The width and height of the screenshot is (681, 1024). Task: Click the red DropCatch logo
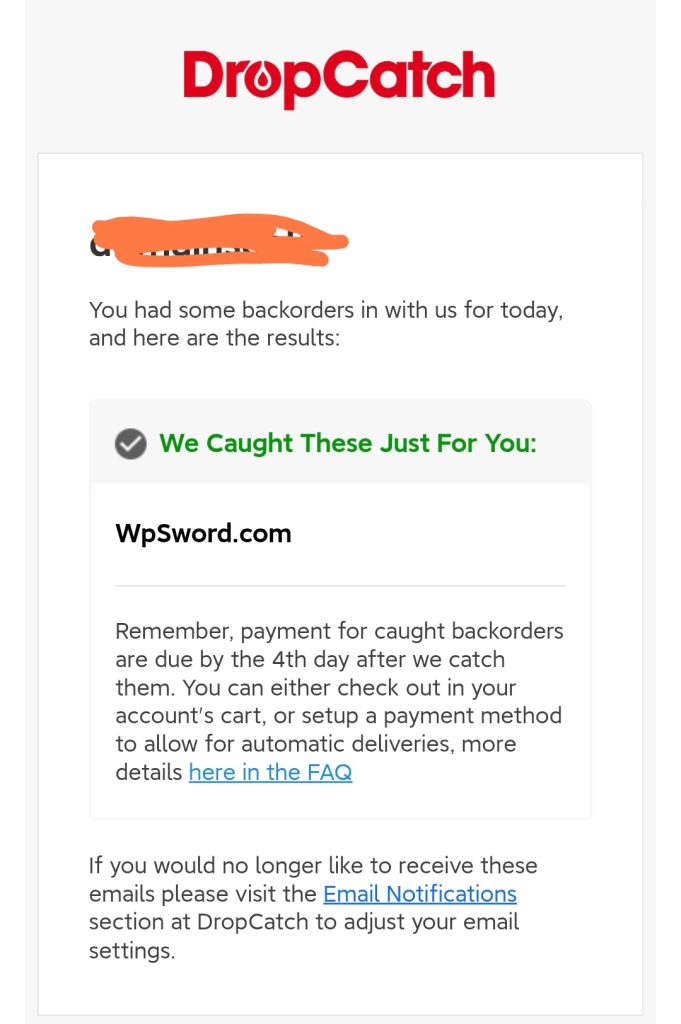339,78
